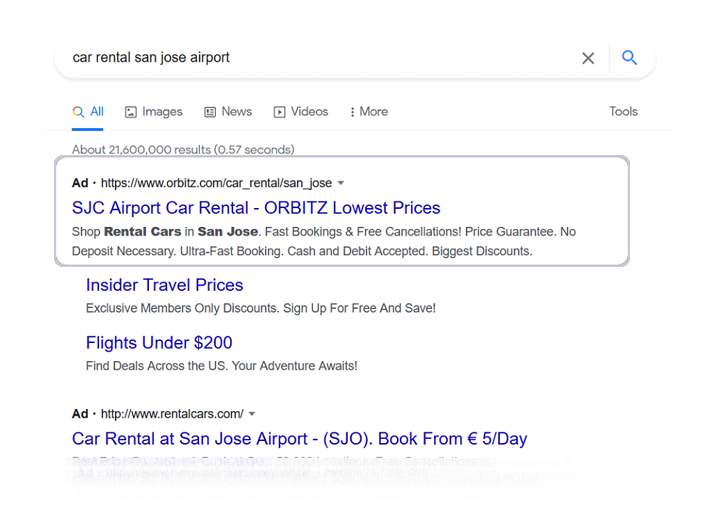
Task: Click the Images tab icon
Action: [131, 112]
